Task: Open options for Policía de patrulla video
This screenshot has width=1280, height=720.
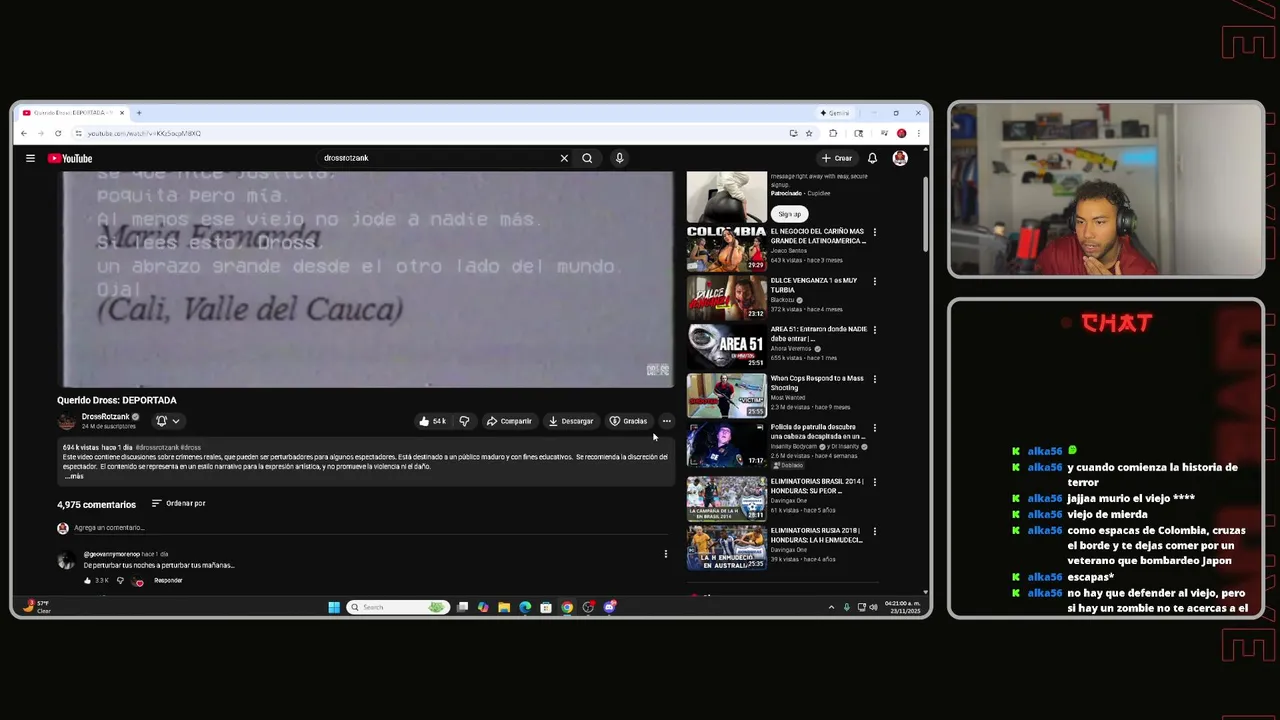Action: pyautogui.click(x=875, y=428)
